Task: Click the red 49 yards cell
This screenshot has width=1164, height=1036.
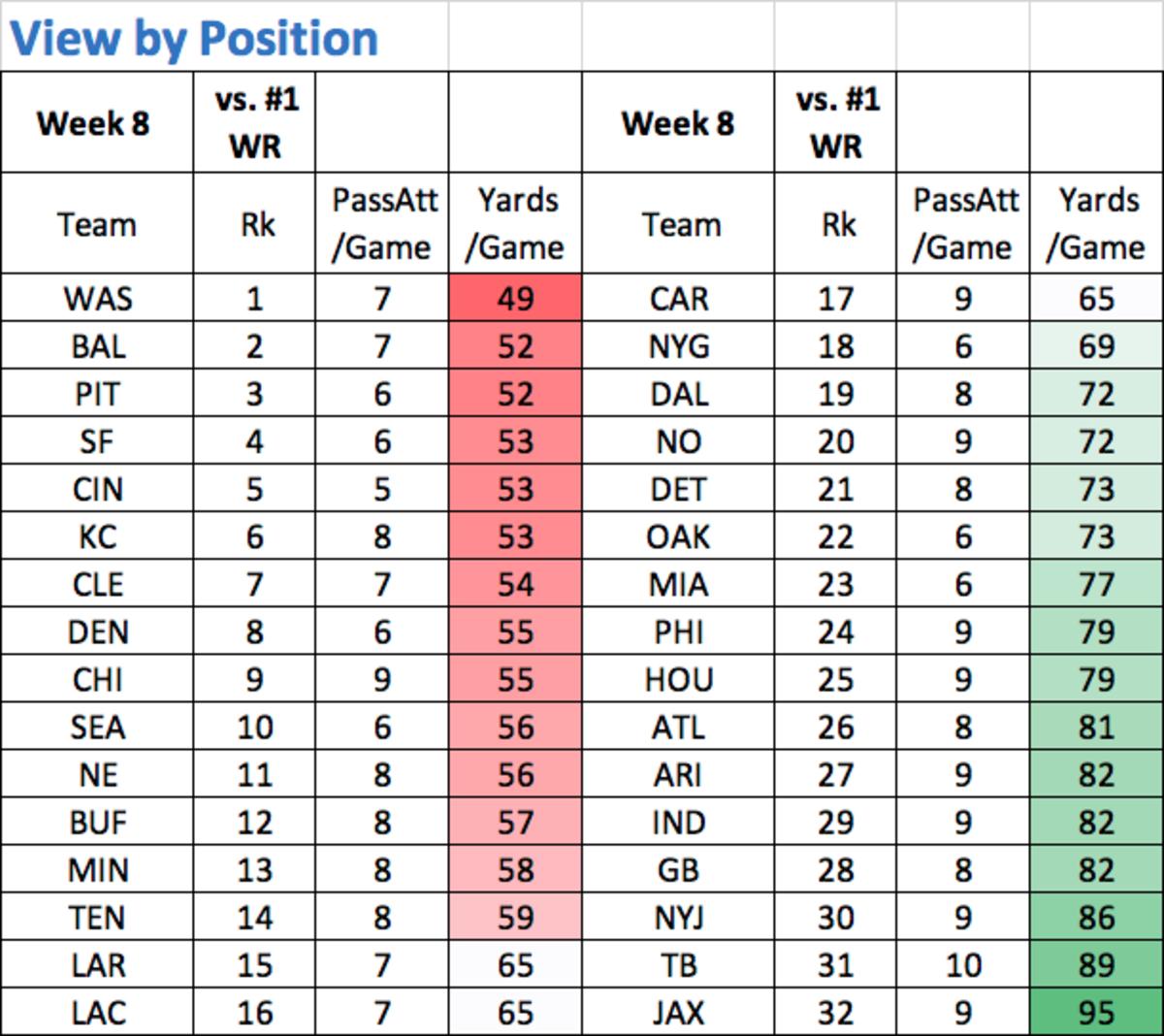Action: coord(515,298)
